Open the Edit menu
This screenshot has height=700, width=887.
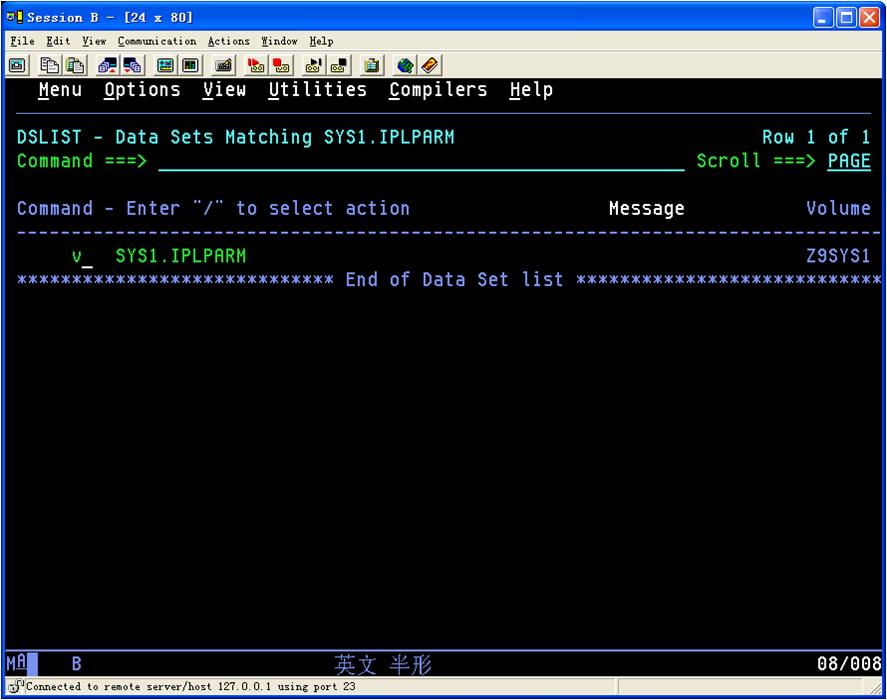click(x=58, y=41)
